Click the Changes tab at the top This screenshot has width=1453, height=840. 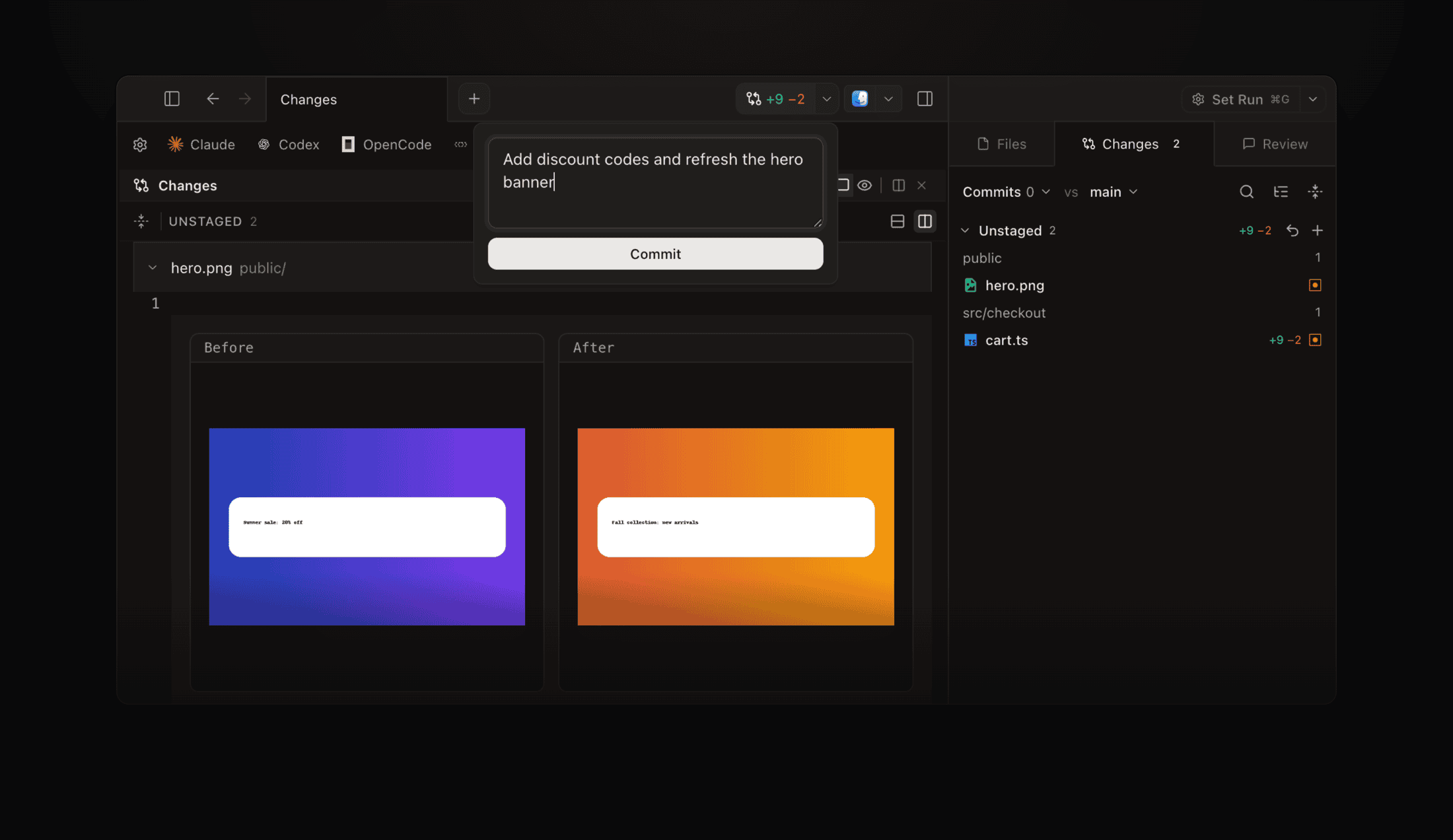357,99
